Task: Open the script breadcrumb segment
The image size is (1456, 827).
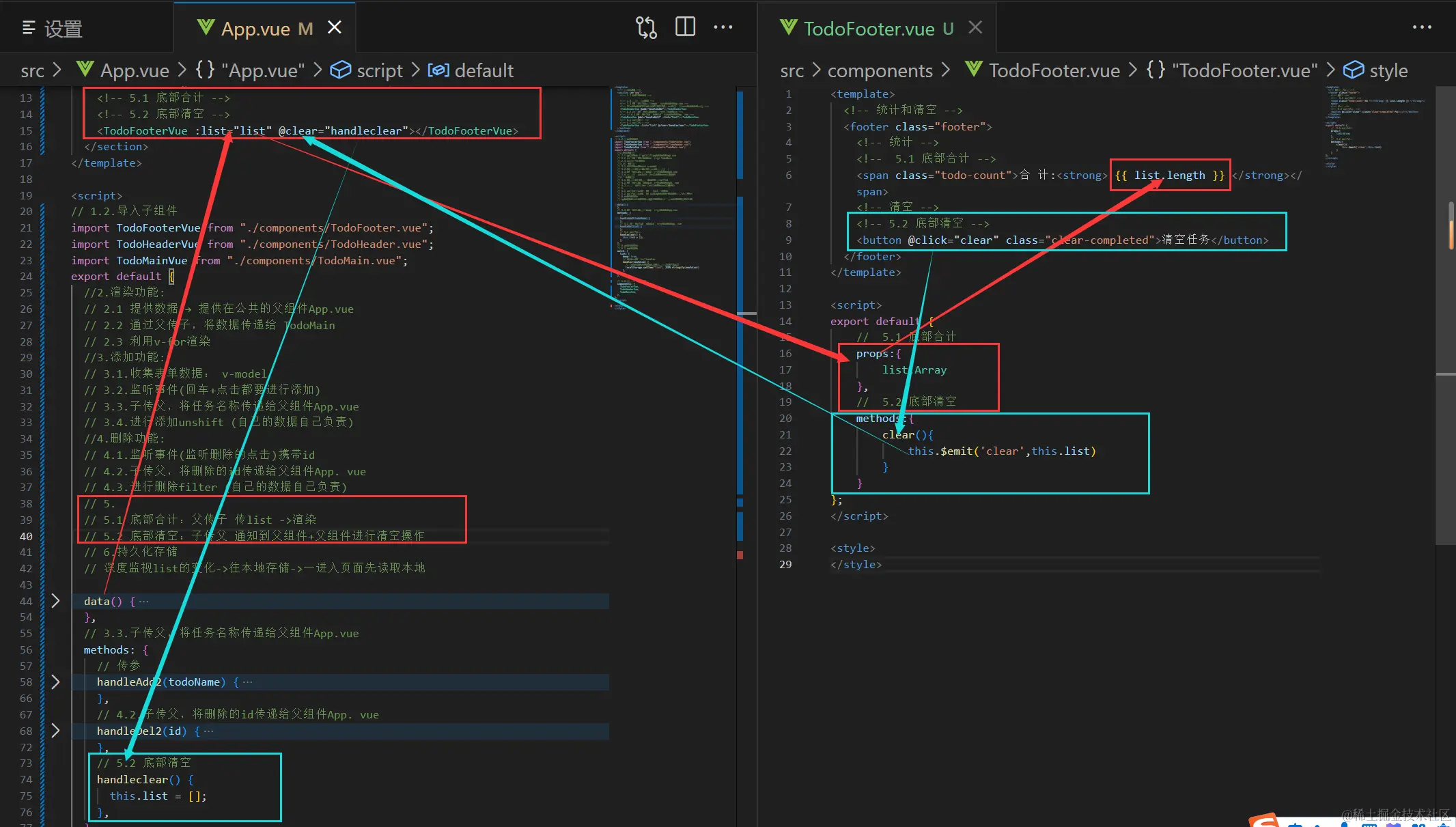Action: pos(380,70)
